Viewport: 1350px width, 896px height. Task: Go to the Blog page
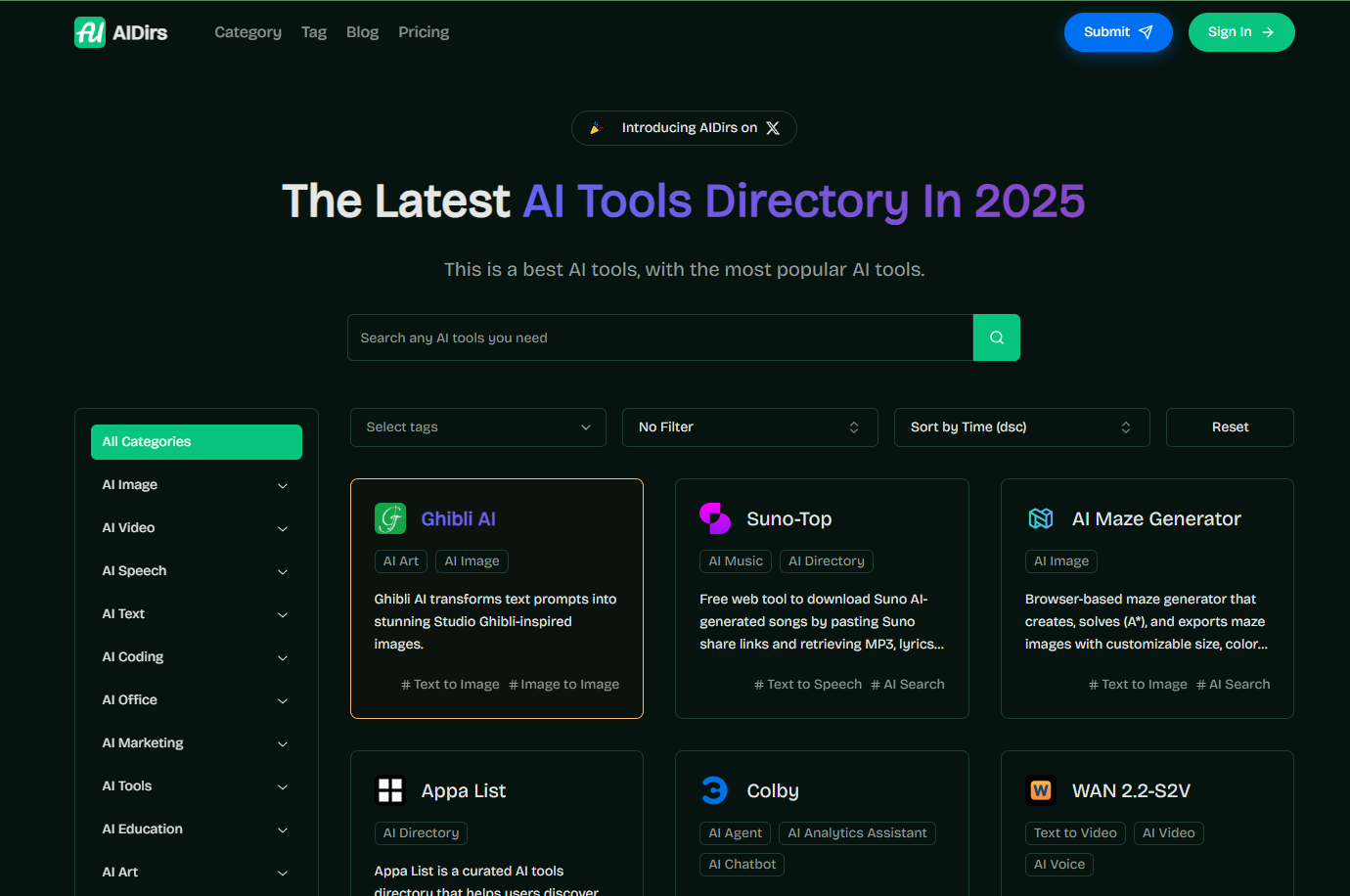click(x=362, y=32)
